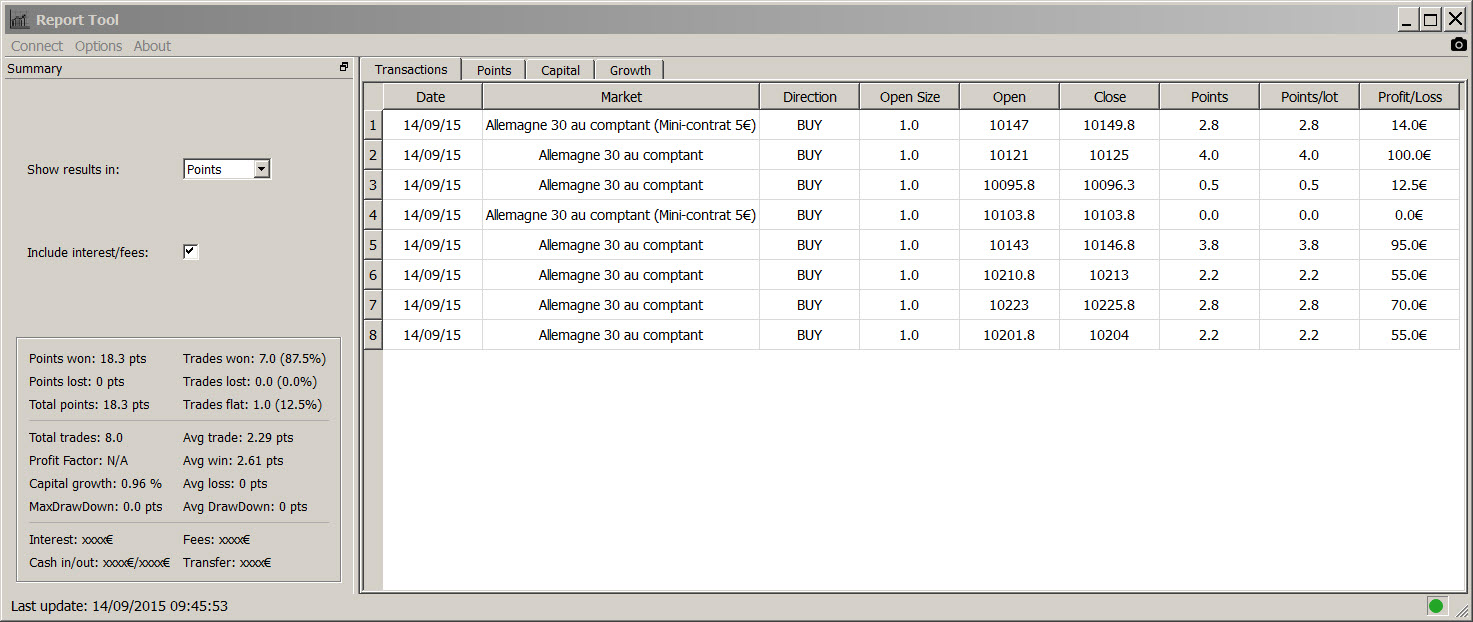Uncheck Include interest/fees checkbox
1473x622 pixels.
pos(190,252)
